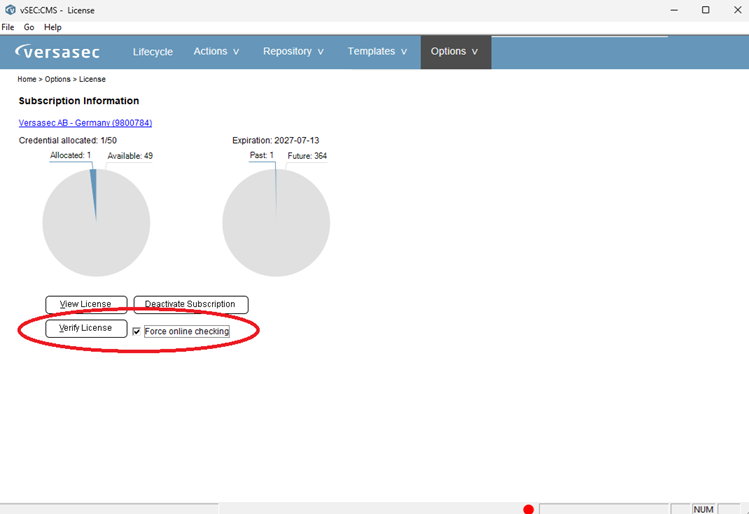Click the 'Past: 1' chart label
The image size is (749, 514).
262,155
